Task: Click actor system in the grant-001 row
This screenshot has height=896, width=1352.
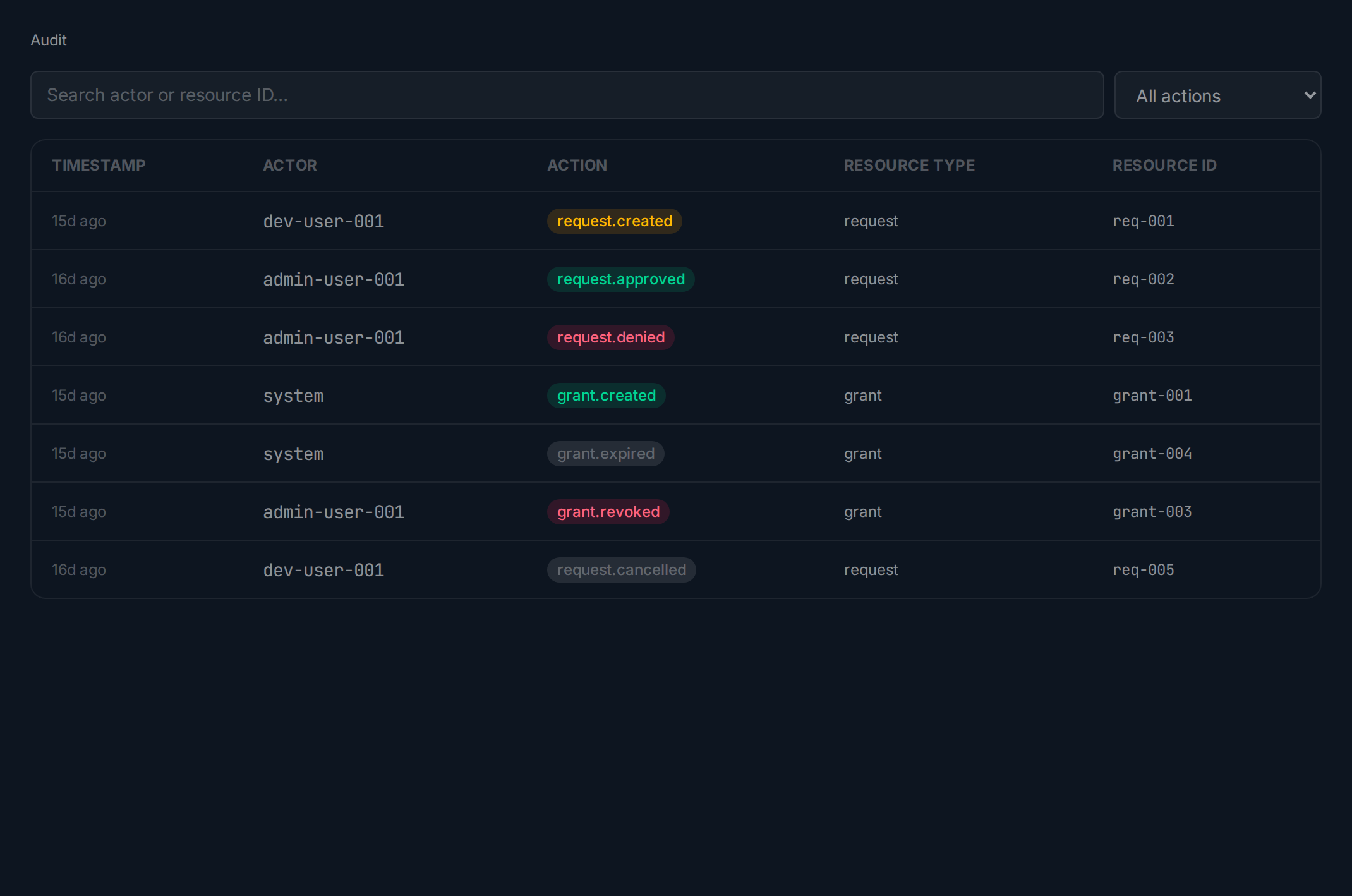Action: click(x=293, y=396)
